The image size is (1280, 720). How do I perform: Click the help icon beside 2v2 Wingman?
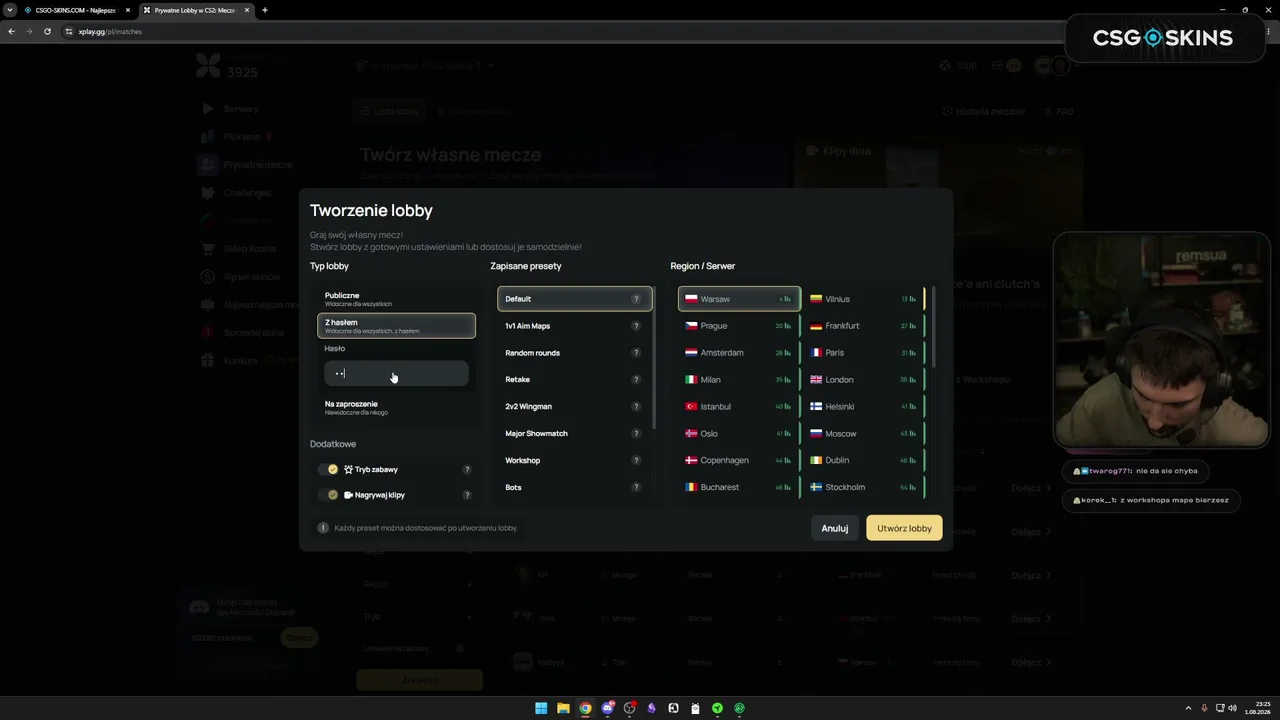click(636, 407)
